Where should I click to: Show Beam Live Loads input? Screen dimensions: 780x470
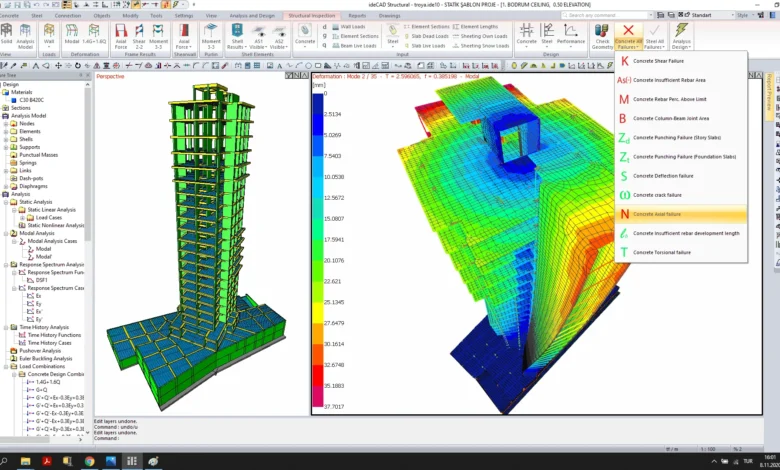click(354, 46)
